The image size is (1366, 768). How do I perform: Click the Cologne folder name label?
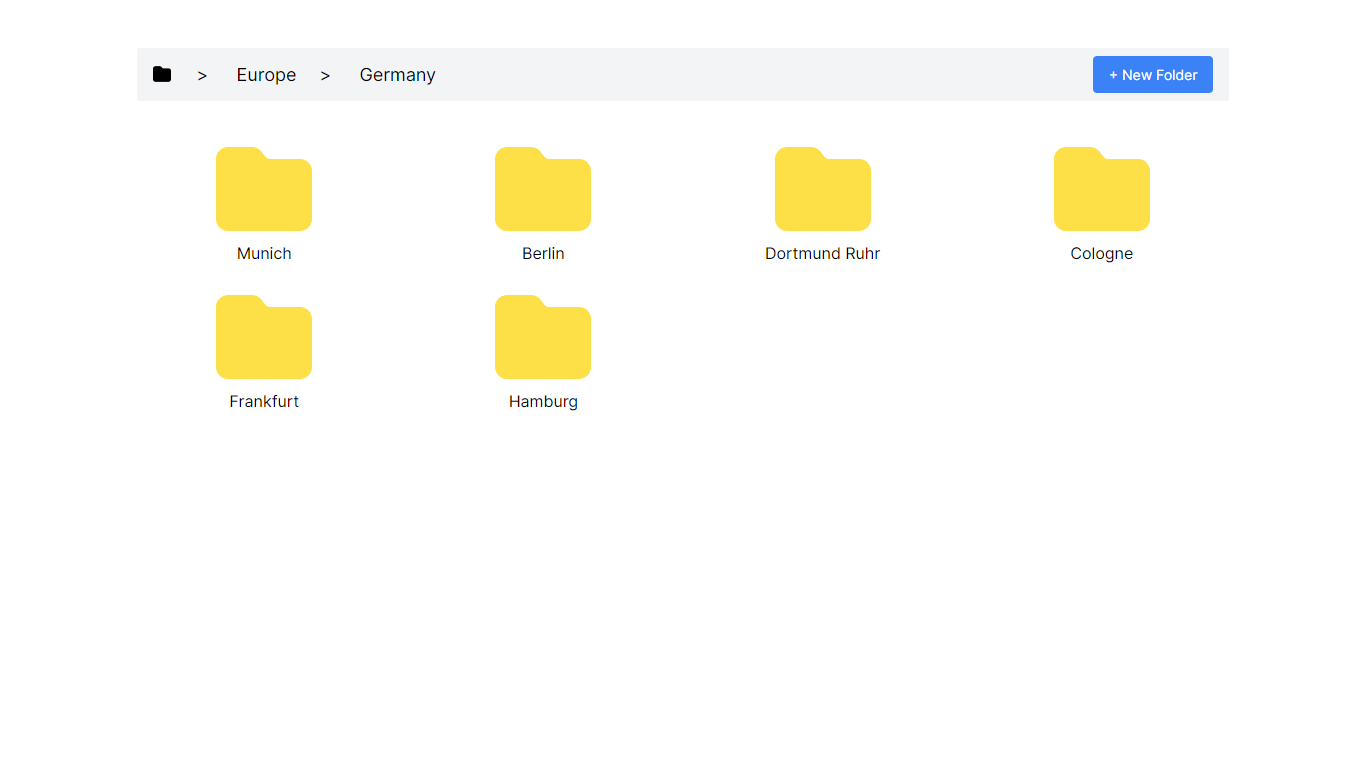(1101, 254)
